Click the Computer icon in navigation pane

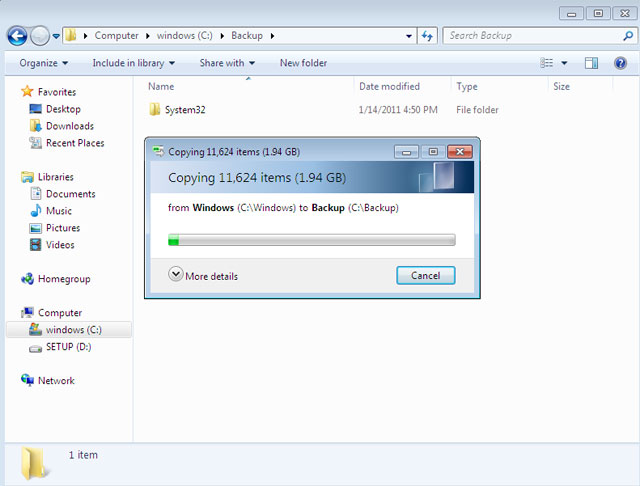coord(27,313)
